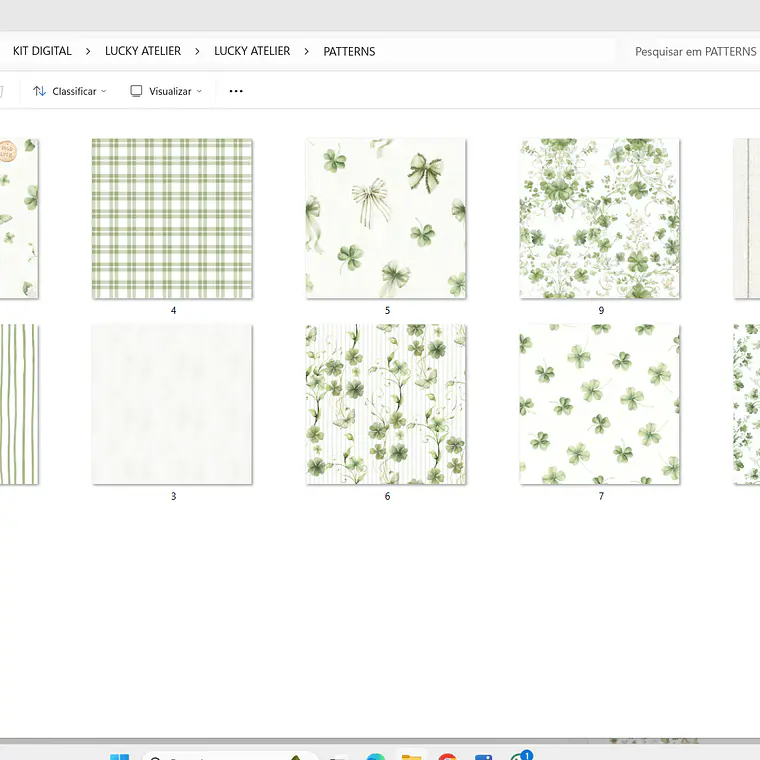This screenshot has width=760, height=760.
Task: Select the scattered clovers pattern file 7
Action: tap(600, 404)
